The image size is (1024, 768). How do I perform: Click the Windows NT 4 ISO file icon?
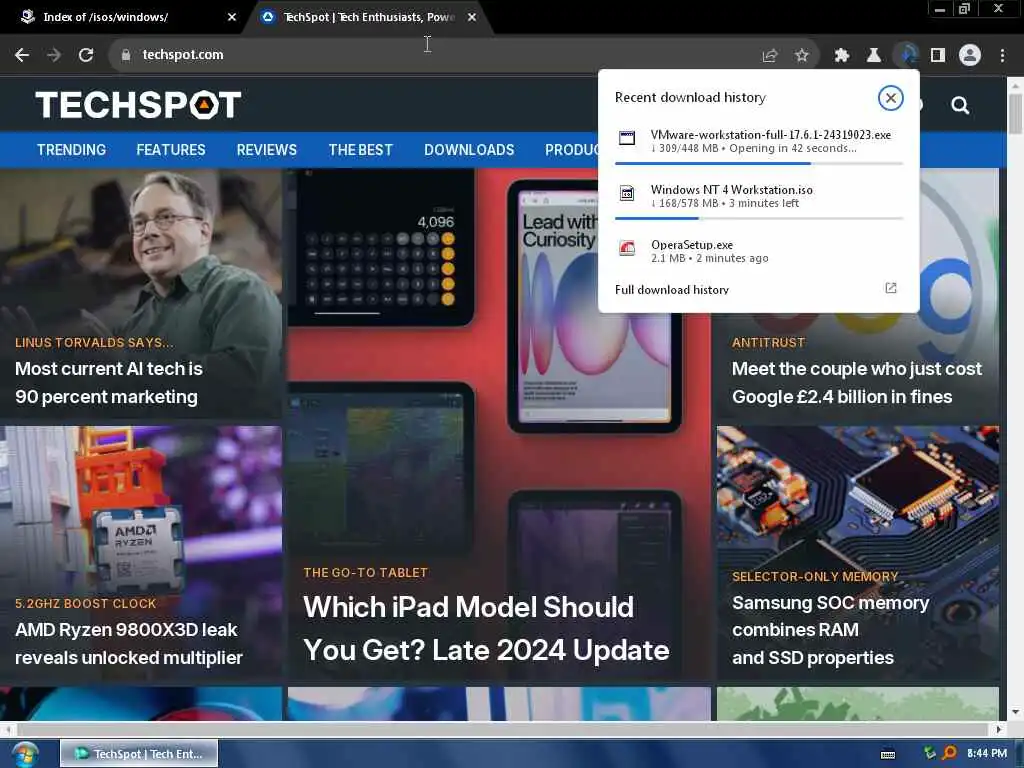tap(627, 193)
